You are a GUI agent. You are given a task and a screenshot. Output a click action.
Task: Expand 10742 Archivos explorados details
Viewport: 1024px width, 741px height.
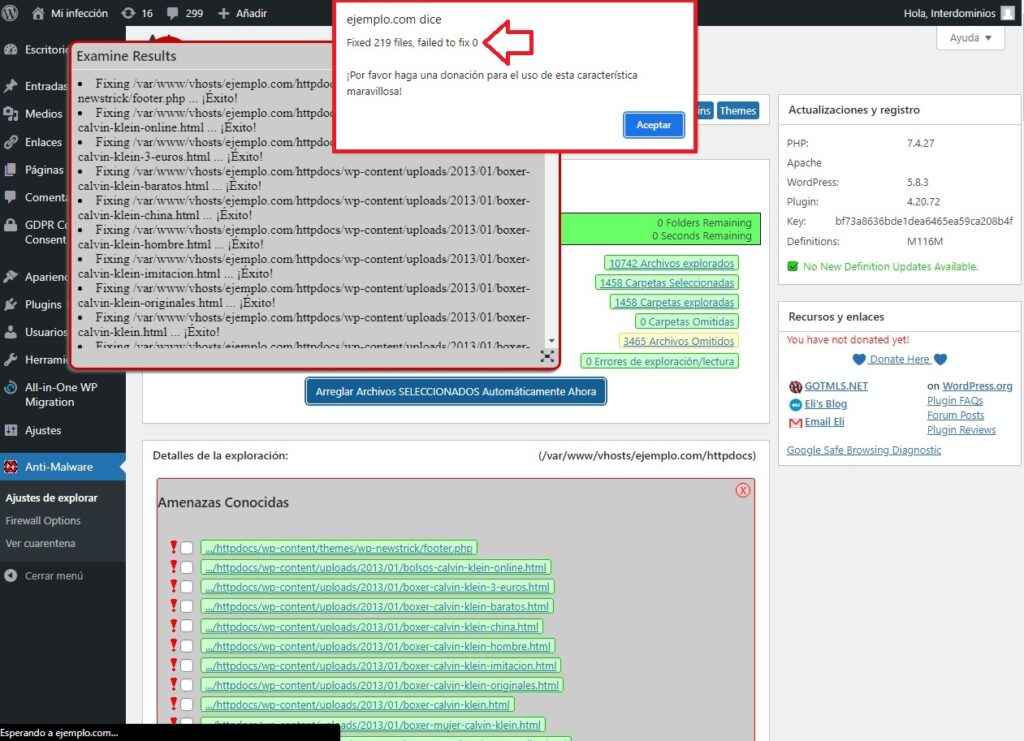click(x=671, y=263)
